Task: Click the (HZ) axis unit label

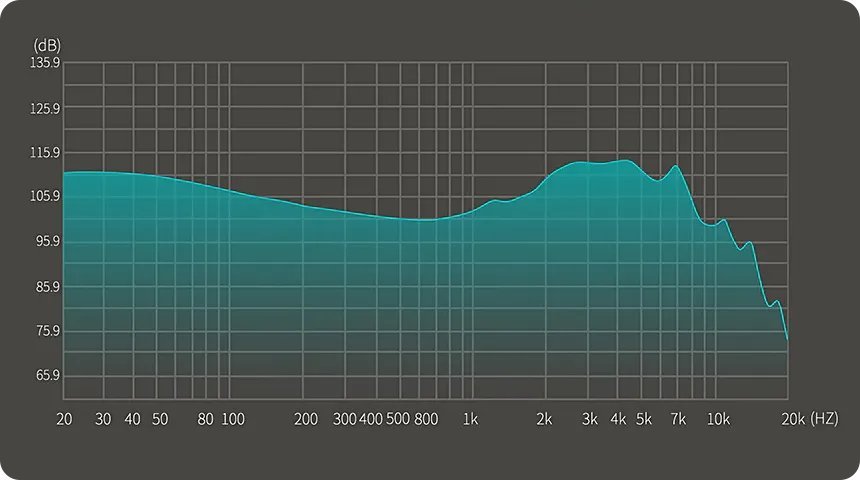Action: click(824, 419)
